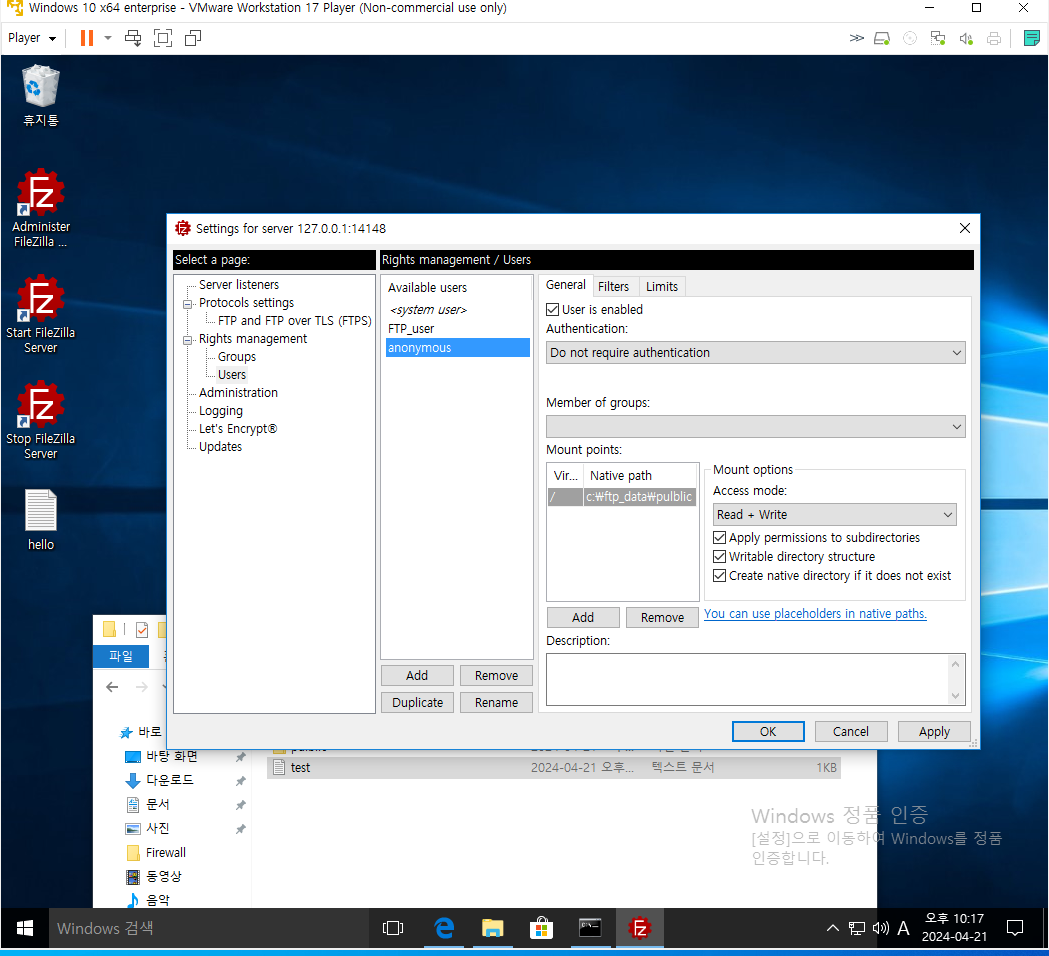The image size is (1049, 956).
Task: Select the Updates settings page
Action: point(220,447)
